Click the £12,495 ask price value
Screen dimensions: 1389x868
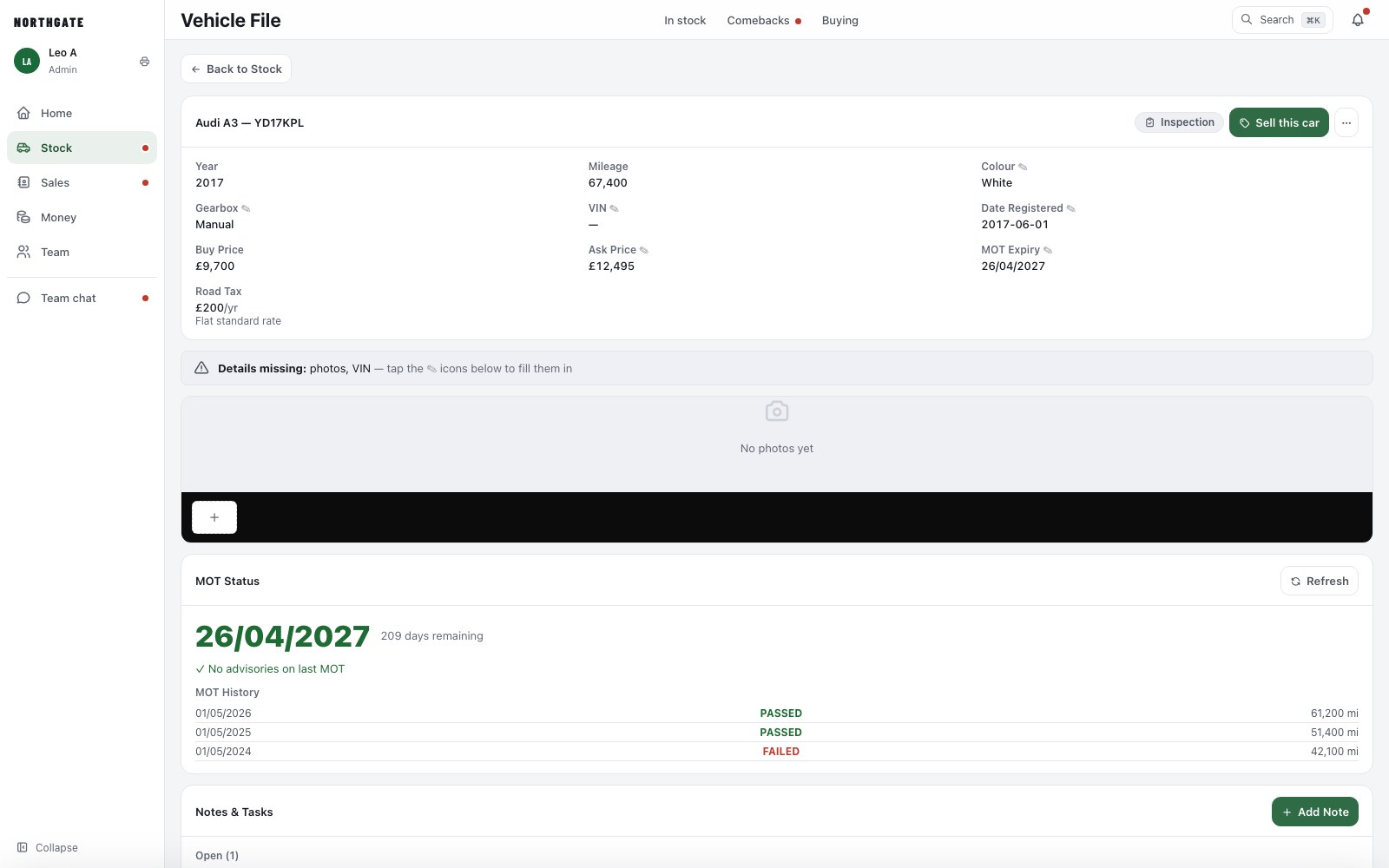(x=611, y=266)
